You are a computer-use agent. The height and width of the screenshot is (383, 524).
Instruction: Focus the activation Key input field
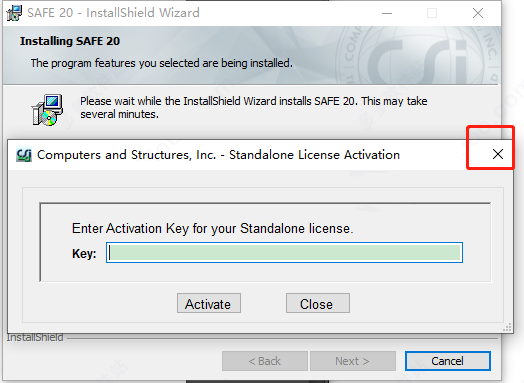pyautogui.click(x=284, y=253)
